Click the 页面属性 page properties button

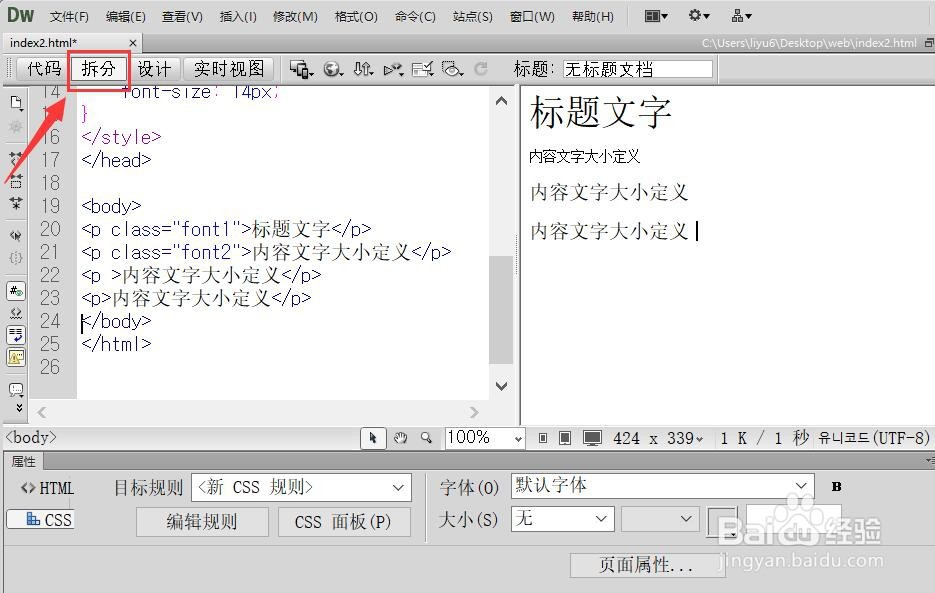coord(648,565)
